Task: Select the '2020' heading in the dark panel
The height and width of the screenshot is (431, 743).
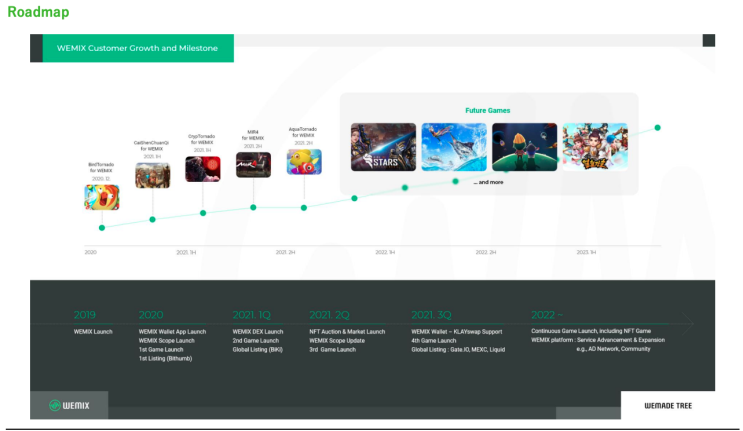Action: coord(151,315)
